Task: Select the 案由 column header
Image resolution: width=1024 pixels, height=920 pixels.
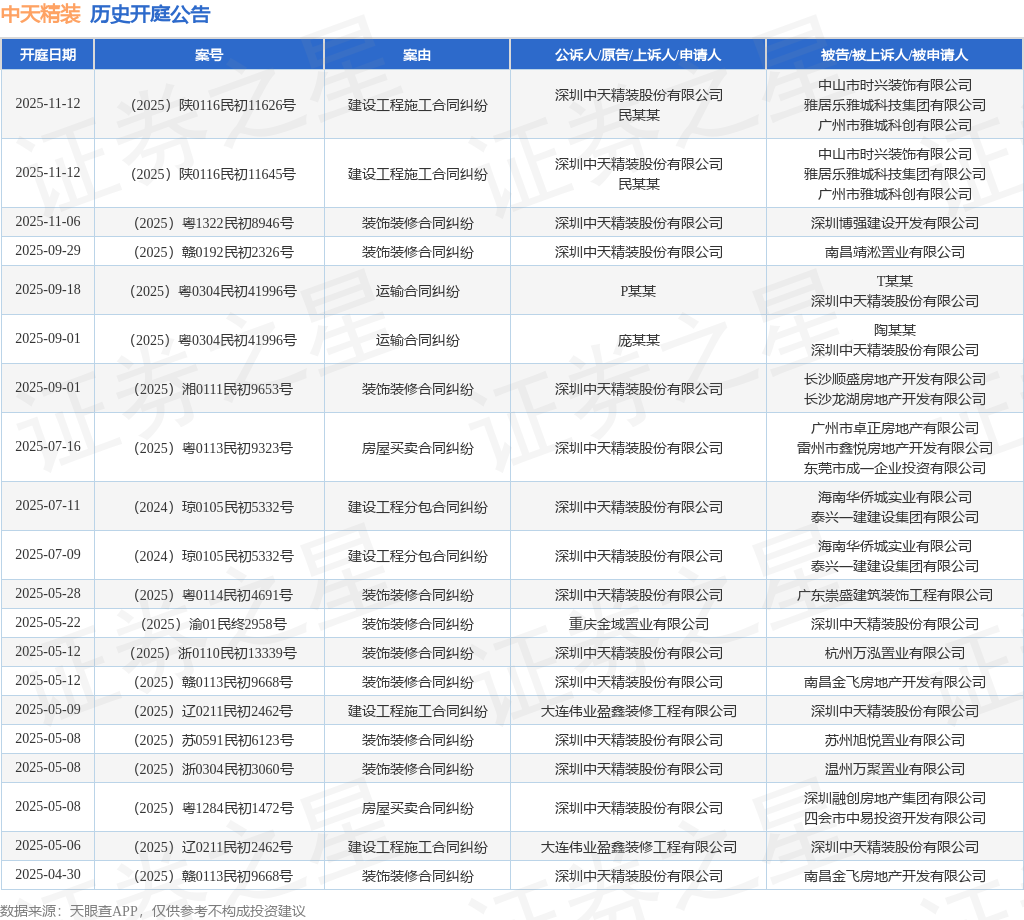Action: 417,55
